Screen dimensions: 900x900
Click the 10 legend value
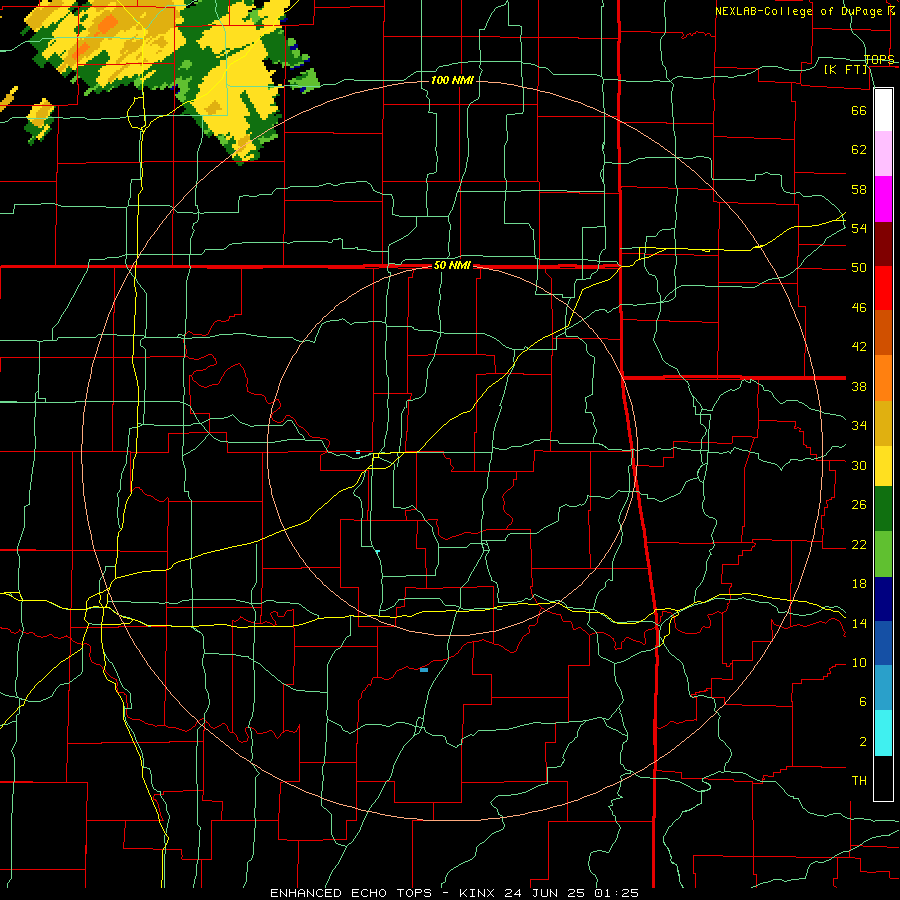(859, 662)
